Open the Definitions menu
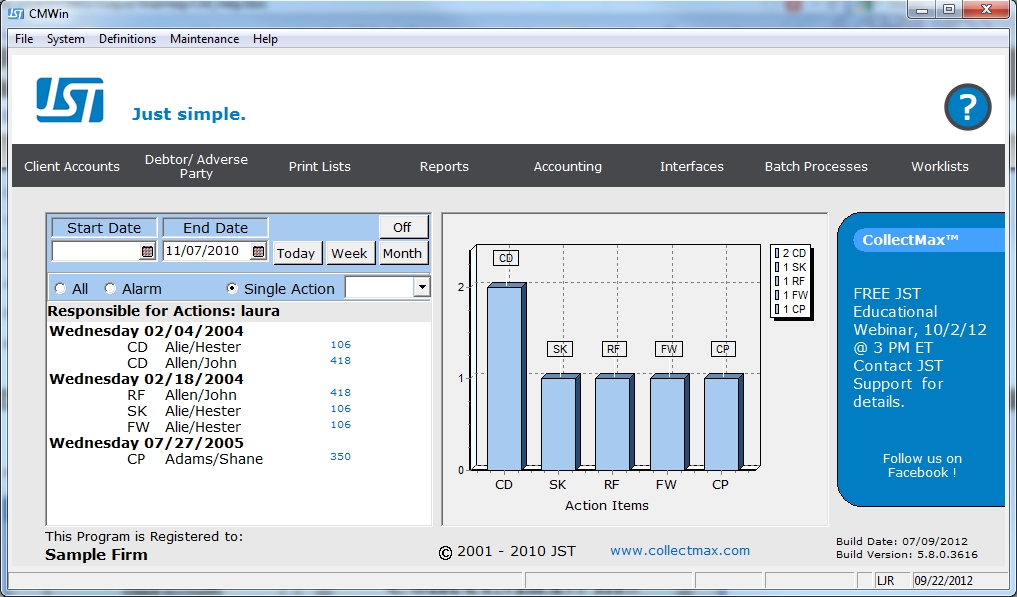 click(x=127, y=39)
